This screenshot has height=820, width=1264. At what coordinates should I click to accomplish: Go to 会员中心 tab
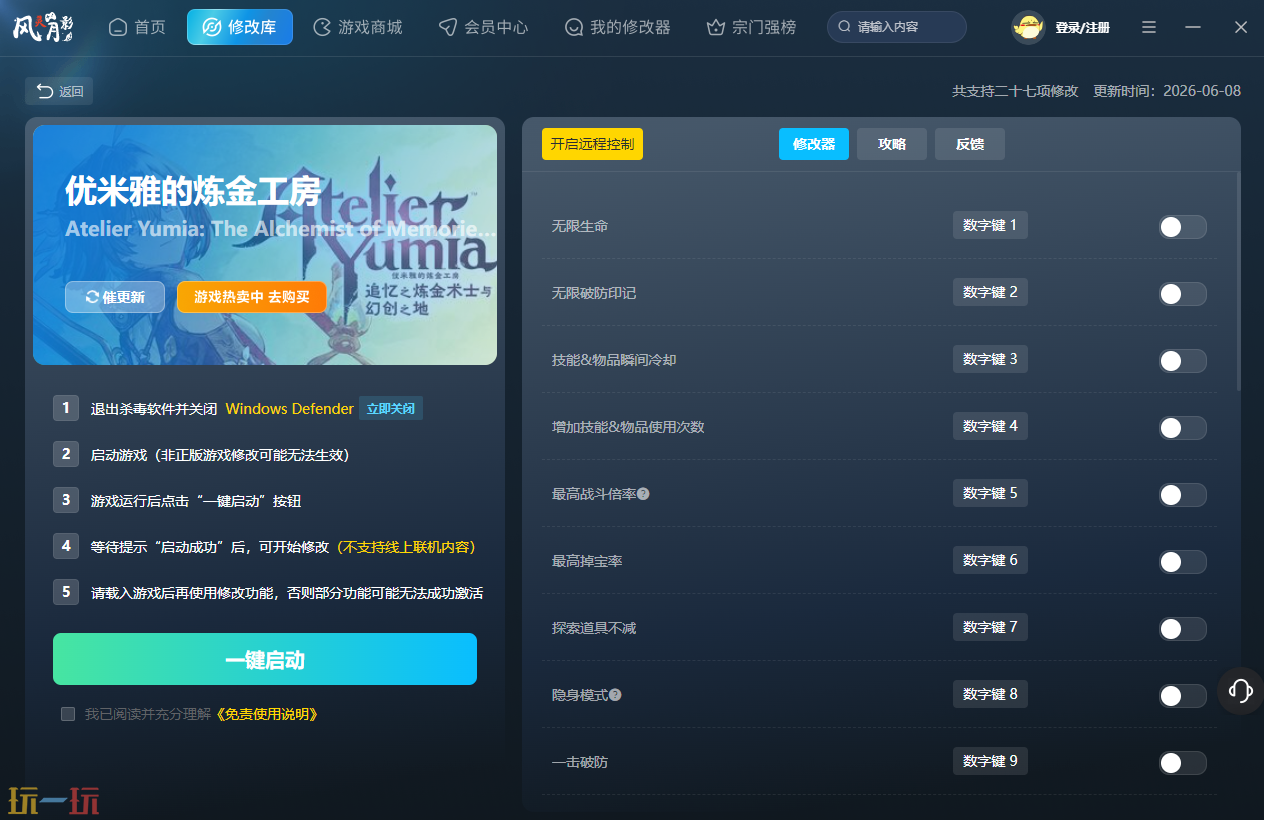tap(483, 27)
